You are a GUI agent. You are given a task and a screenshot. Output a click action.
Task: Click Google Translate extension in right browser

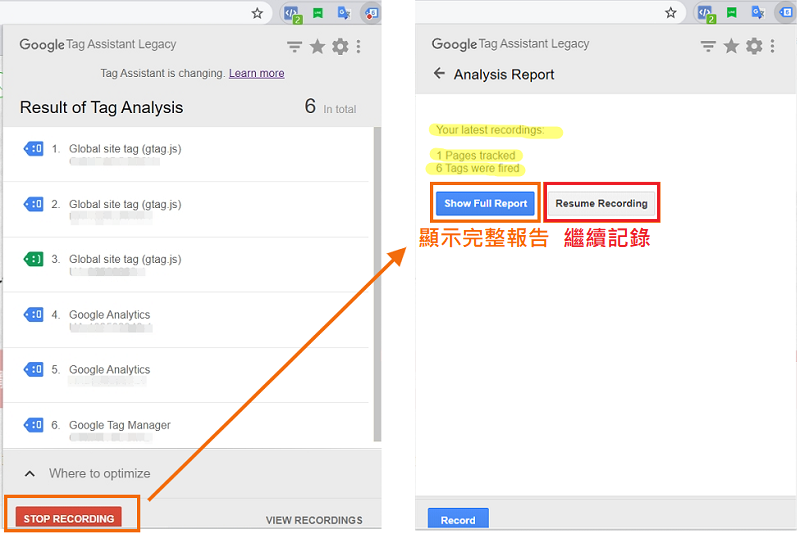coord(758,13)
